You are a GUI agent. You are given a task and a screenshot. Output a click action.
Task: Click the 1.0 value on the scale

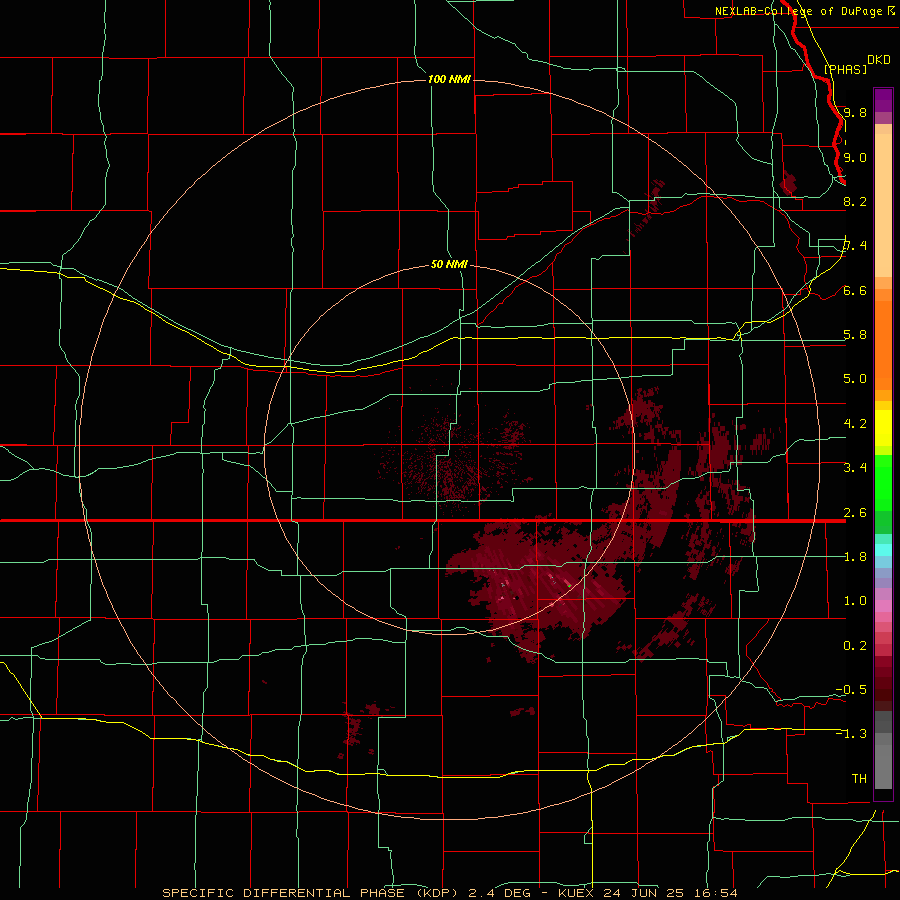click(x=855, y=601)
